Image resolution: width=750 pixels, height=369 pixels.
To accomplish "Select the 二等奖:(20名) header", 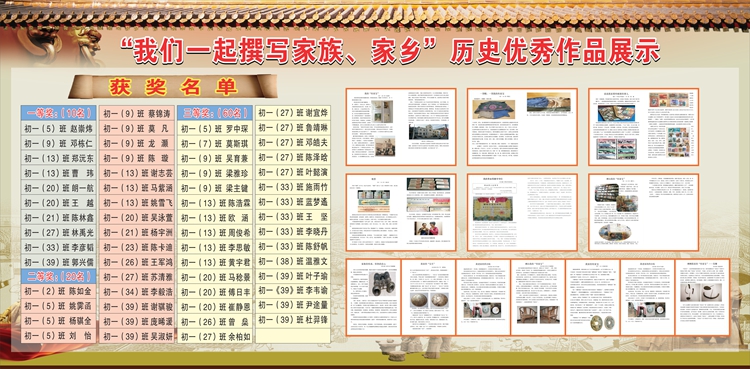I will [x=58, y=276].
